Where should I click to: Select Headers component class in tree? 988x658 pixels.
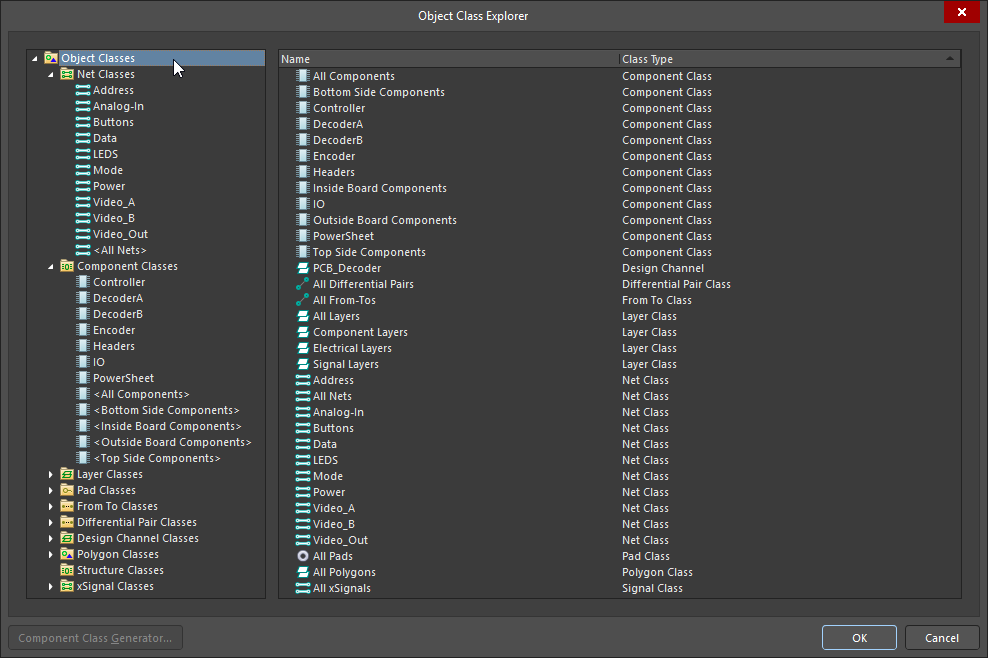click(x=113, y=345)
